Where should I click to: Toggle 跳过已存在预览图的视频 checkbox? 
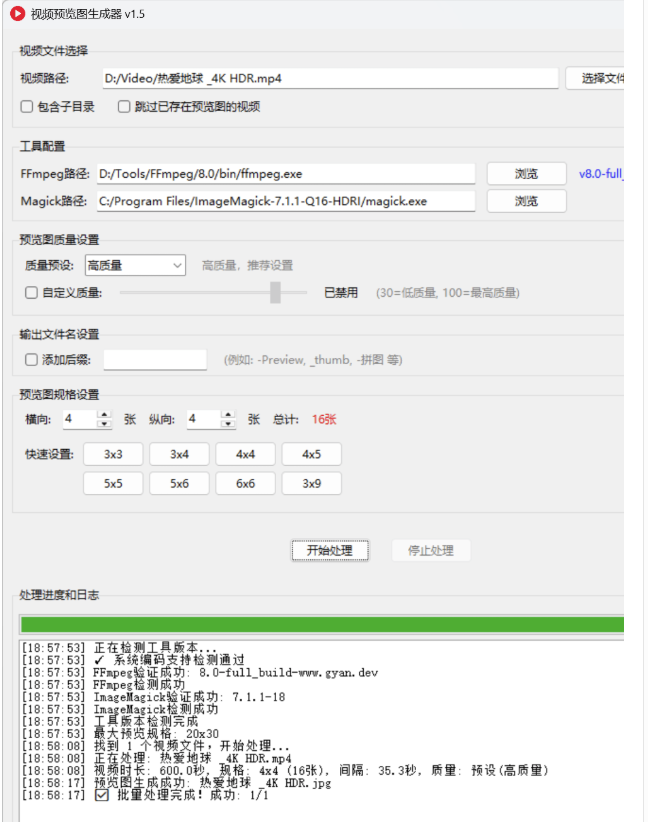pos(124,107)
